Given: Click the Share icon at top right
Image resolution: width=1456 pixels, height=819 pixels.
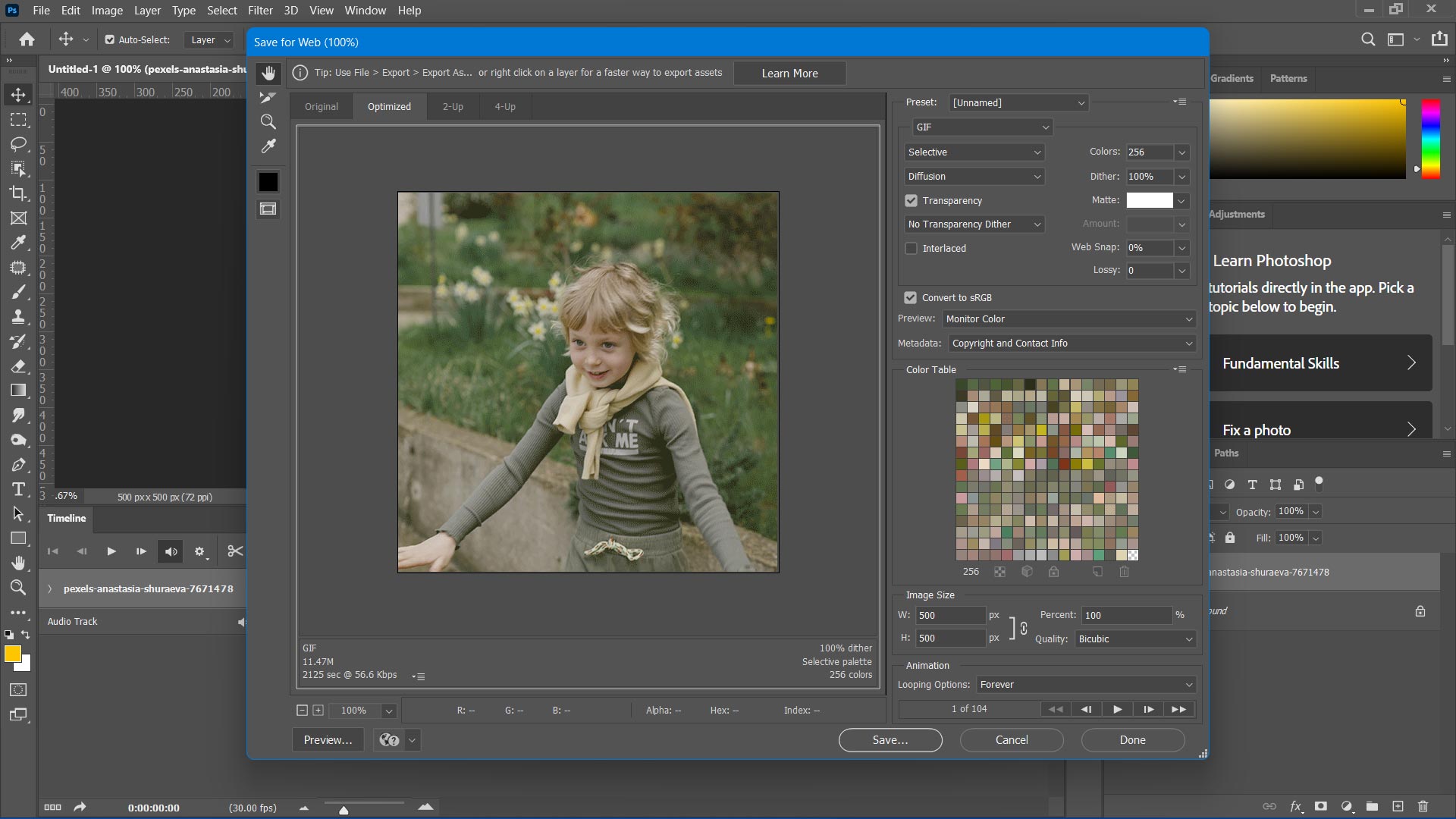Looking at the screenshot, I should click(1439, 39).
